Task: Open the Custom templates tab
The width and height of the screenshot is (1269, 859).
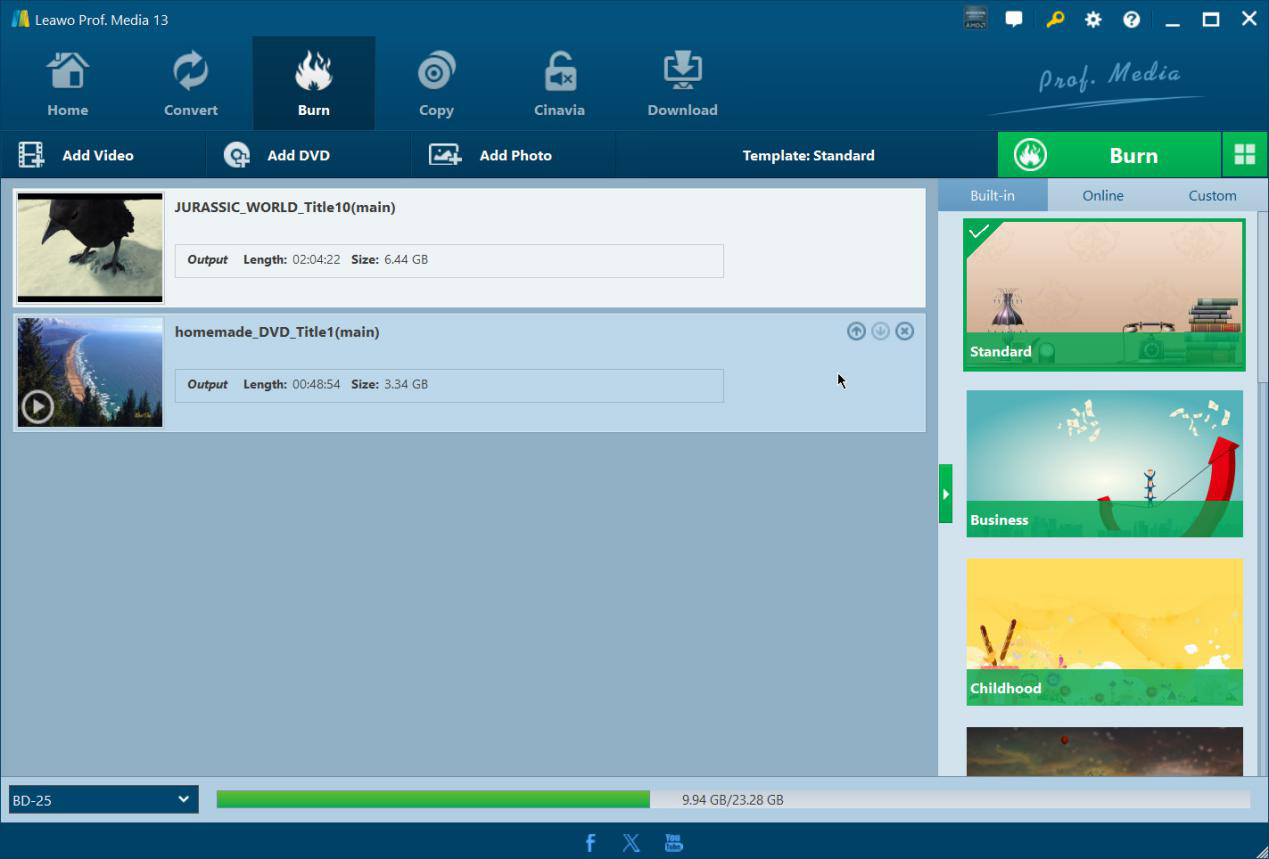Action: tap(1212, 195)
